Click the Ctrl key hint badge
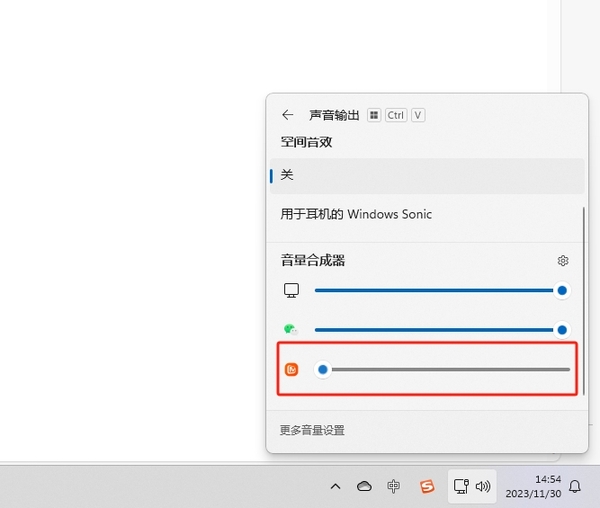600x508 pixels. point(396,115)
